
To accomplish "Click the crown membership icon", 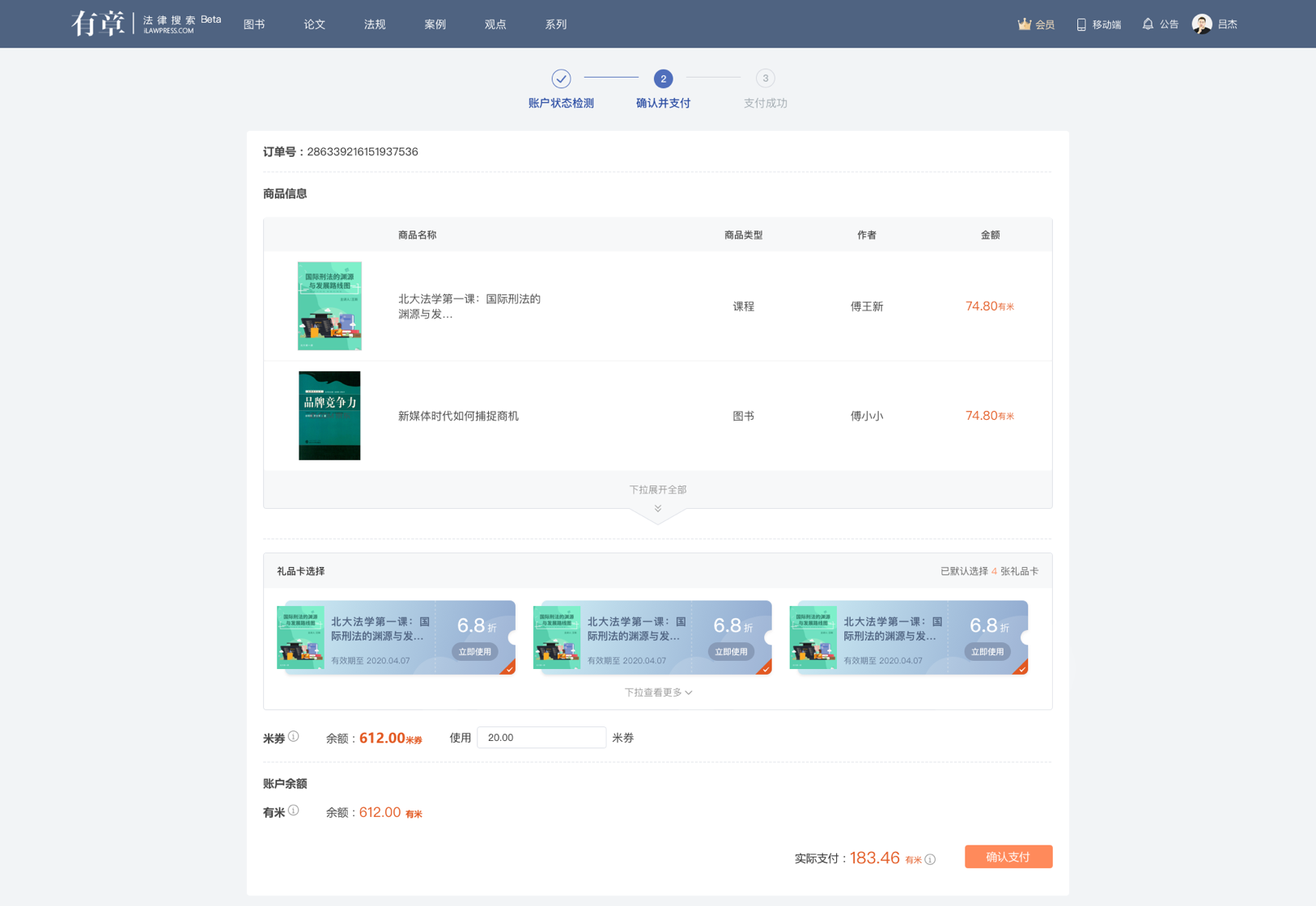I will 1024,24.
